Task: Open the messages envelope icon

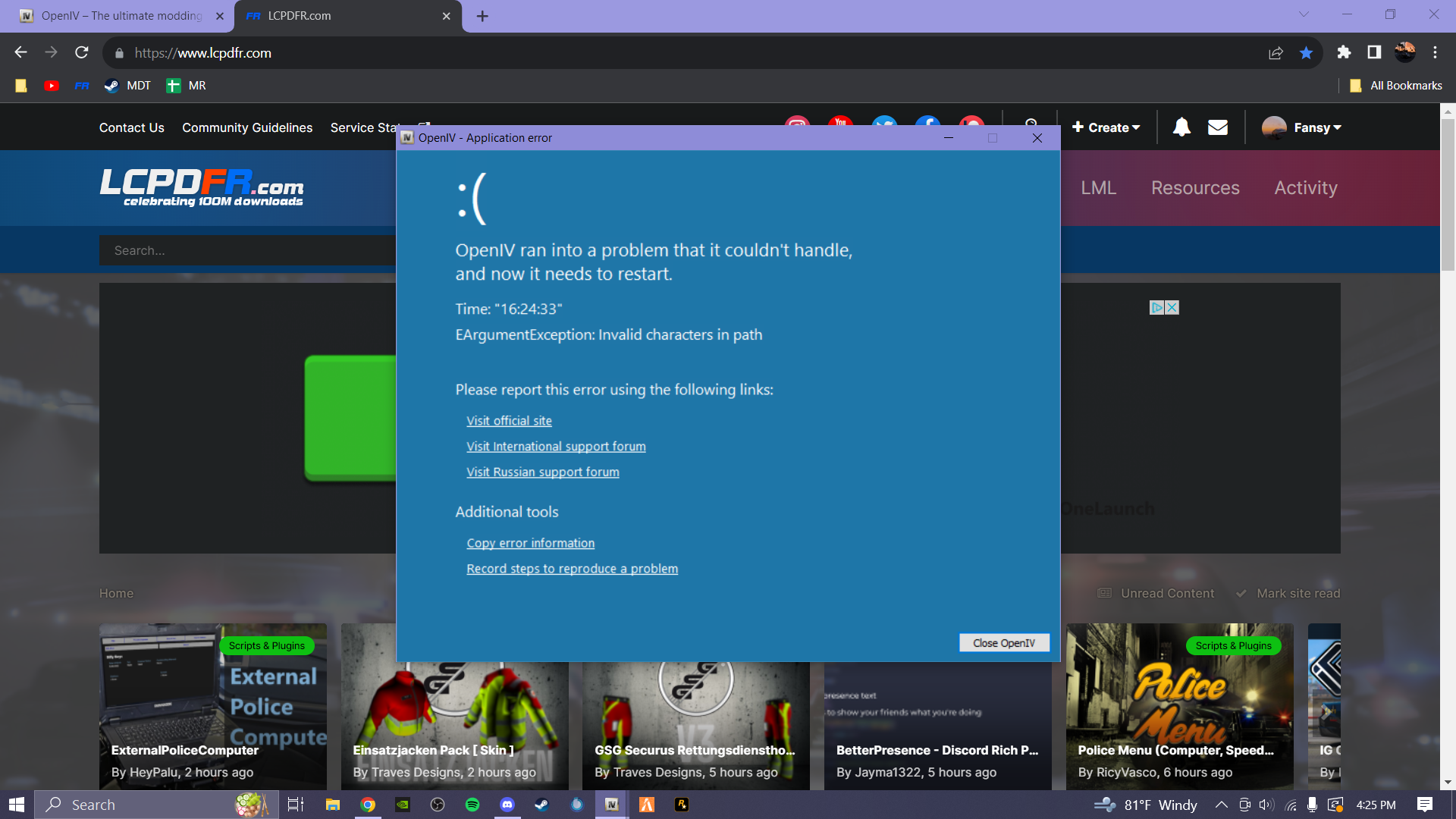Action: [1217, 127]
